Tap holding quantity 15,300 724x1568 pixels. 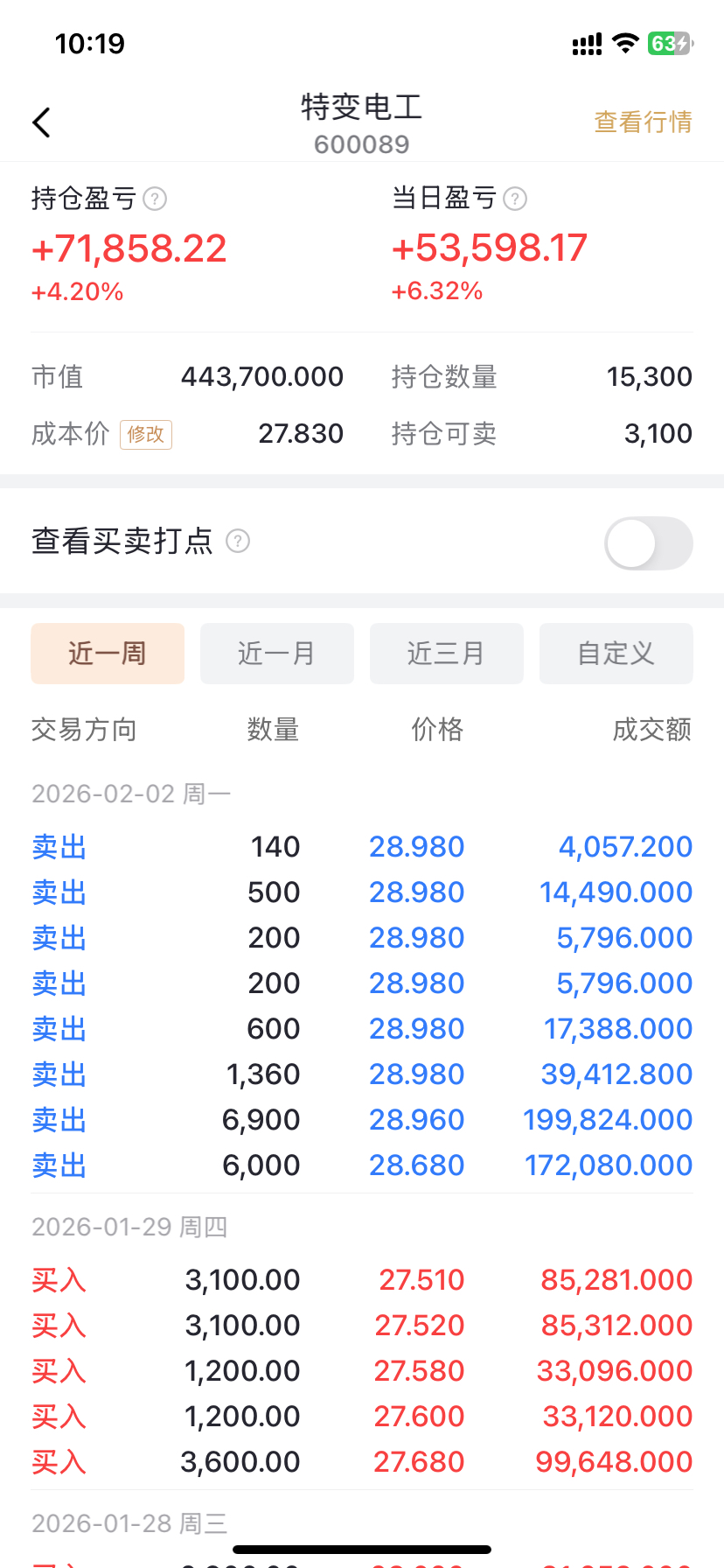(x=650, y=377)
